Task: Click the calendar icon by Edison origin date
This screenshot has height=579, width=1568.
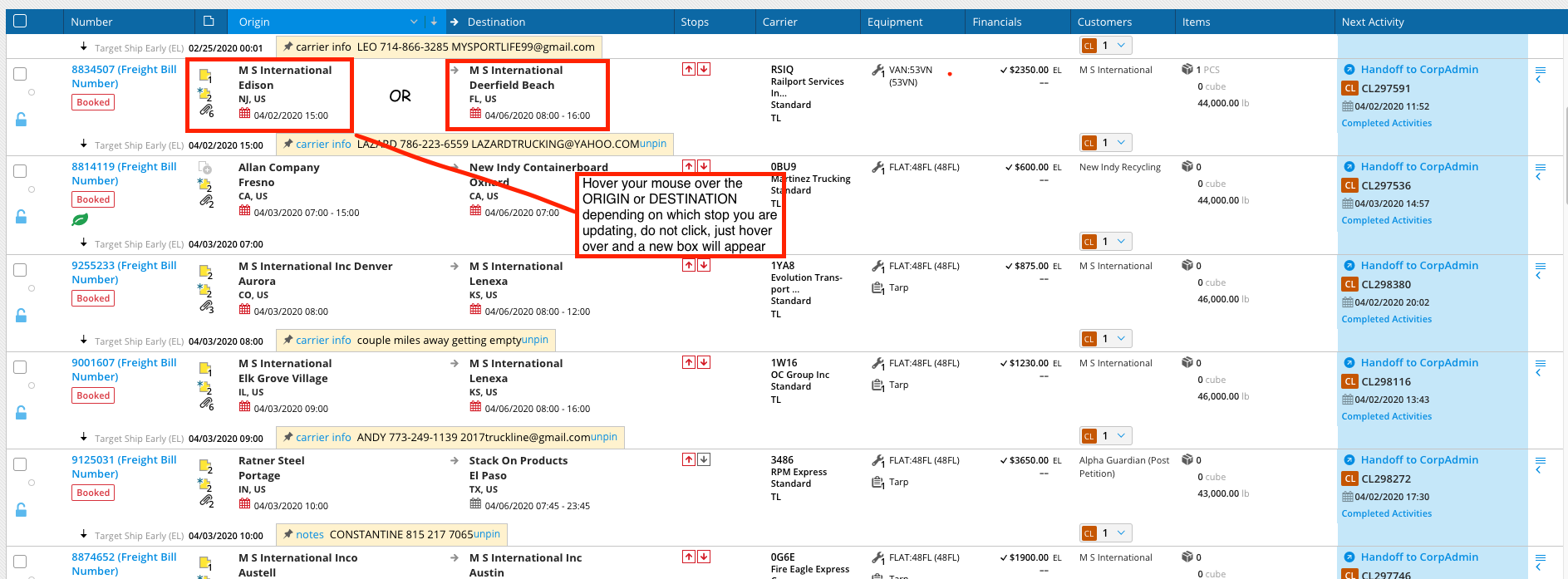Action: (244, 114)
